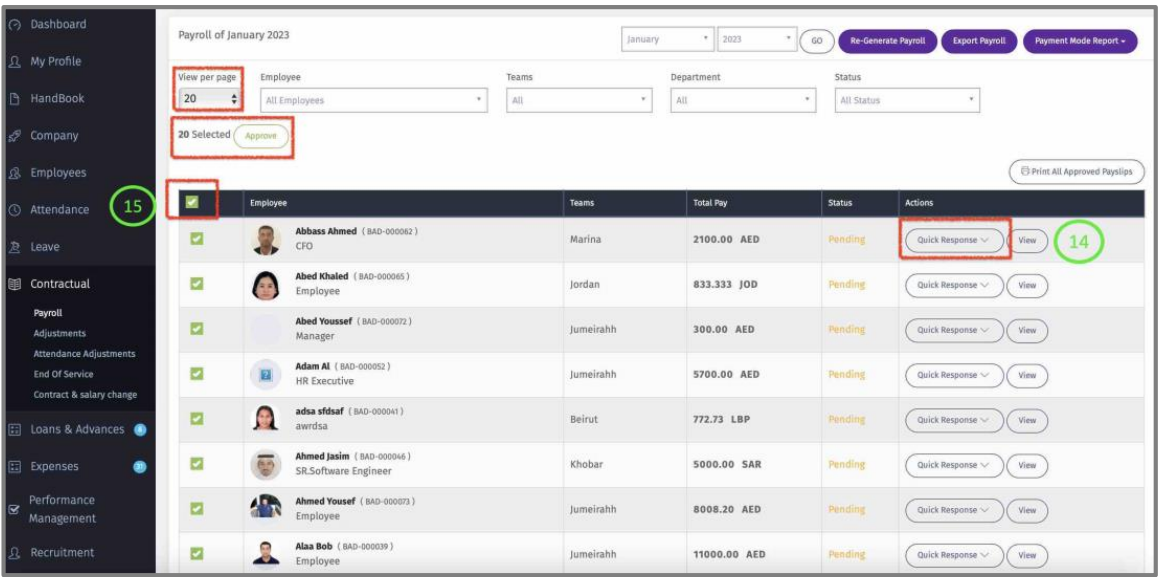Expand the Payment Mode Report dropdown
The width and height of the screenshot is (1162, 577).
[x=1080, y=41]
